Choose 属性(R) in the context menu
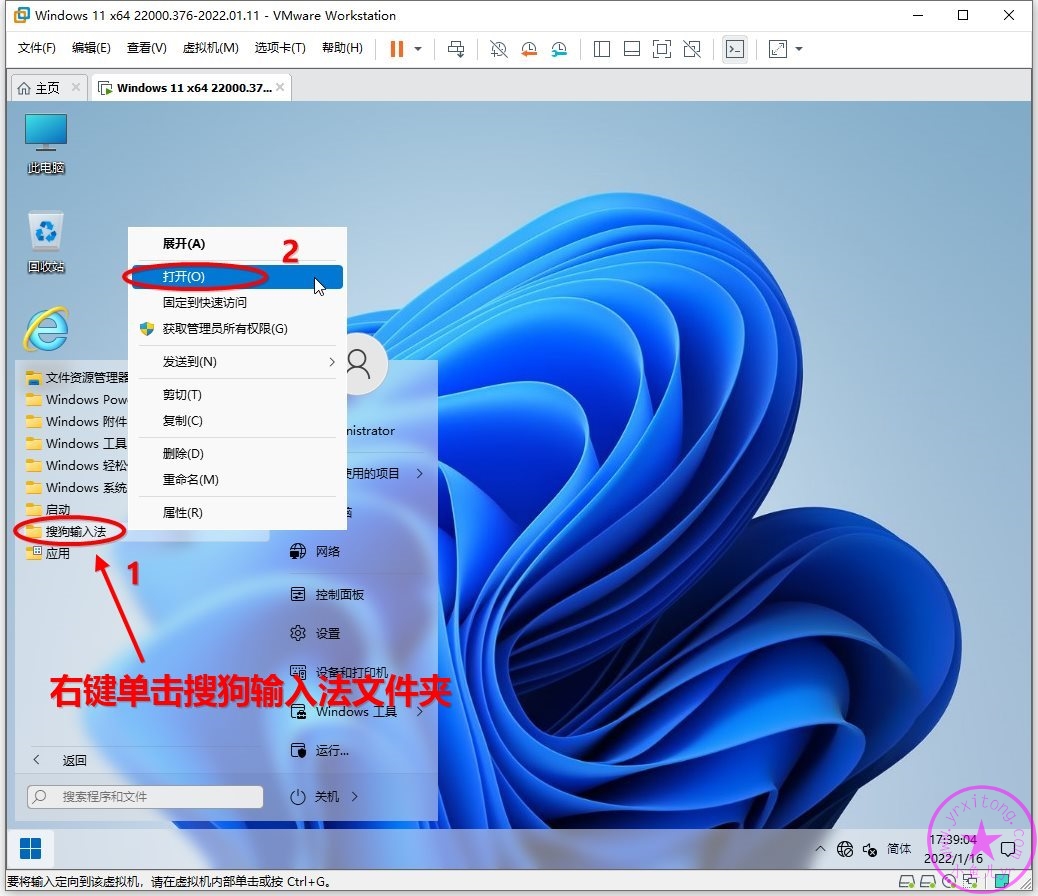 (x=237, y=513)
